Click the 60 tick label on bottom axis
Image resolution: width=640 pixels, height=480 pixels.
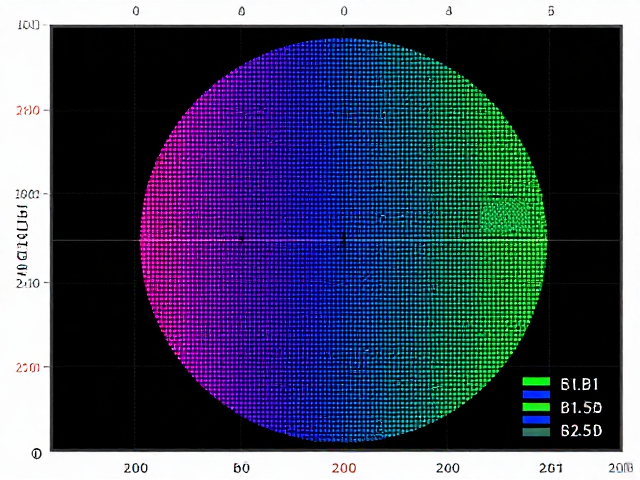pyautogui.click(x=241, y=468)
